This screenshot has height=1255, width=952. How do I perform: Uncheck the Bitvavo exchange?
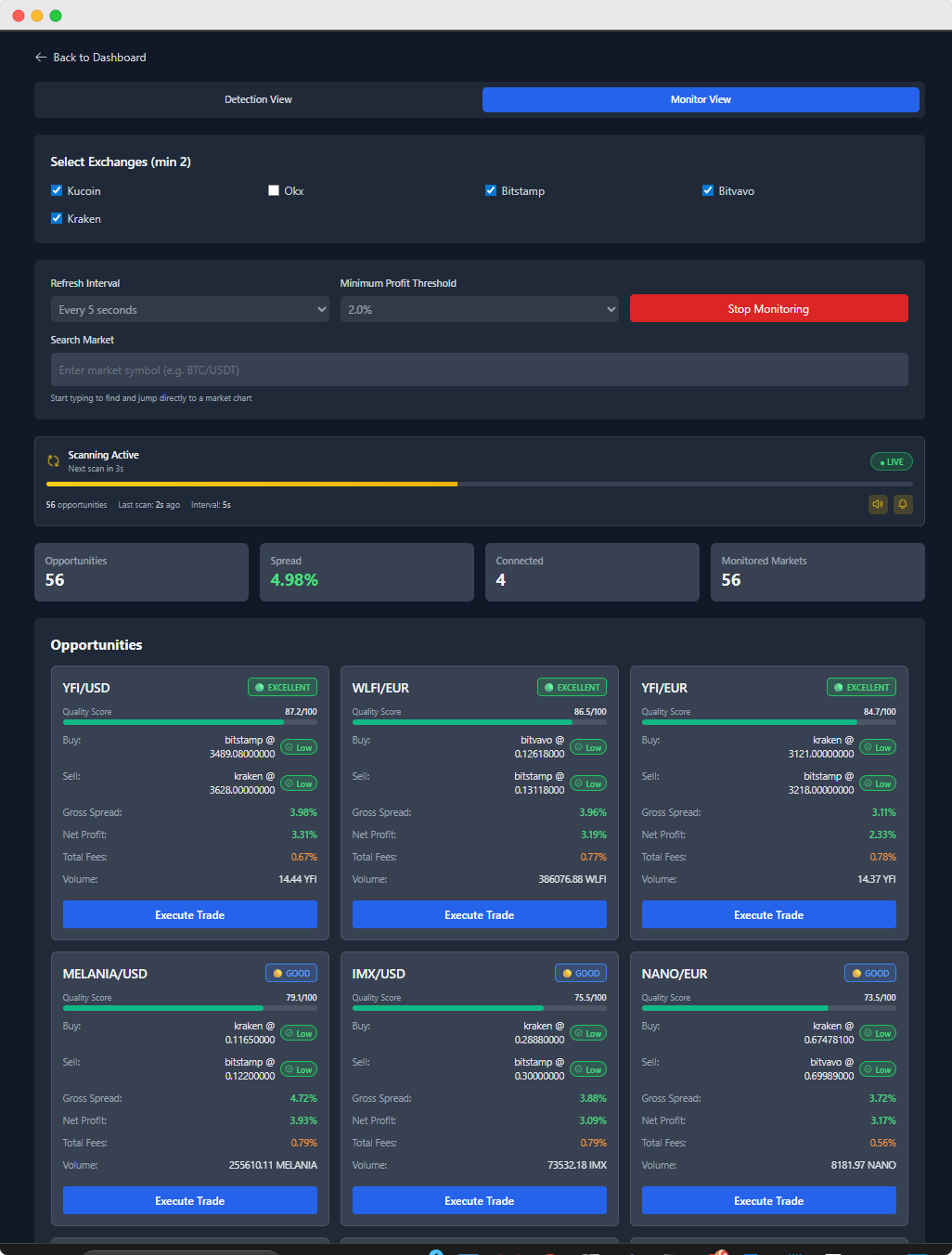708,189
